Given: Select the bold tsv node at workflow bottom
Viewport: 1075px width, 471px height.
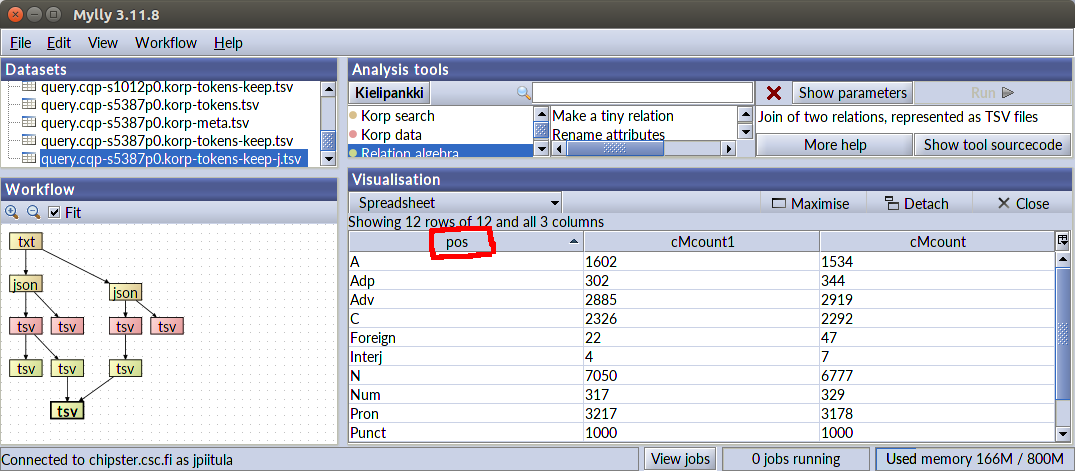Looking at the screenshot, I should (67, 411).
